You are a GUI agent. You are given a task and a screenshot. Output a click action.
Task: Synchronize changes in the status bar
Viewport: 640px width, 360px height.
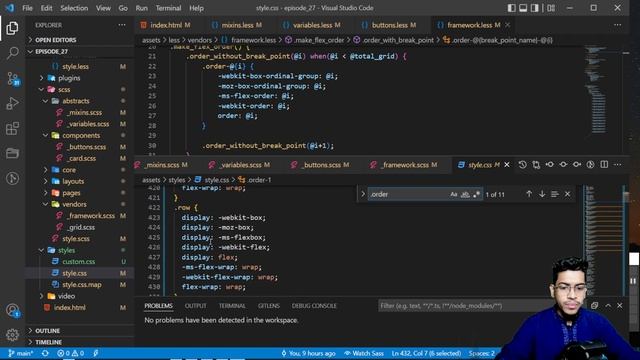[45, 353]
